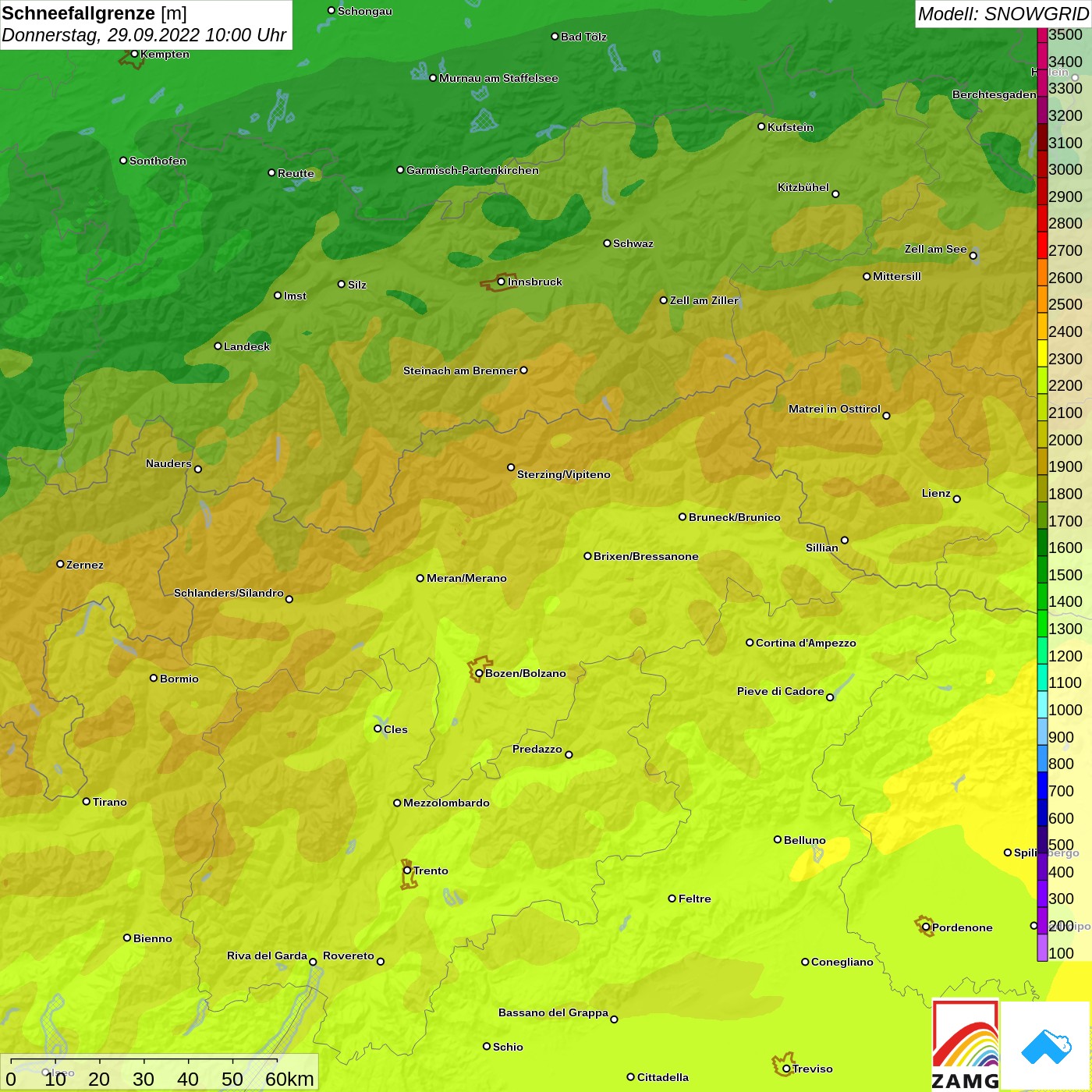Image resolution: width=1092 pixels, height=1092 pixels.
Task: Click the Schio location dot
Action: click(487, 1046)
